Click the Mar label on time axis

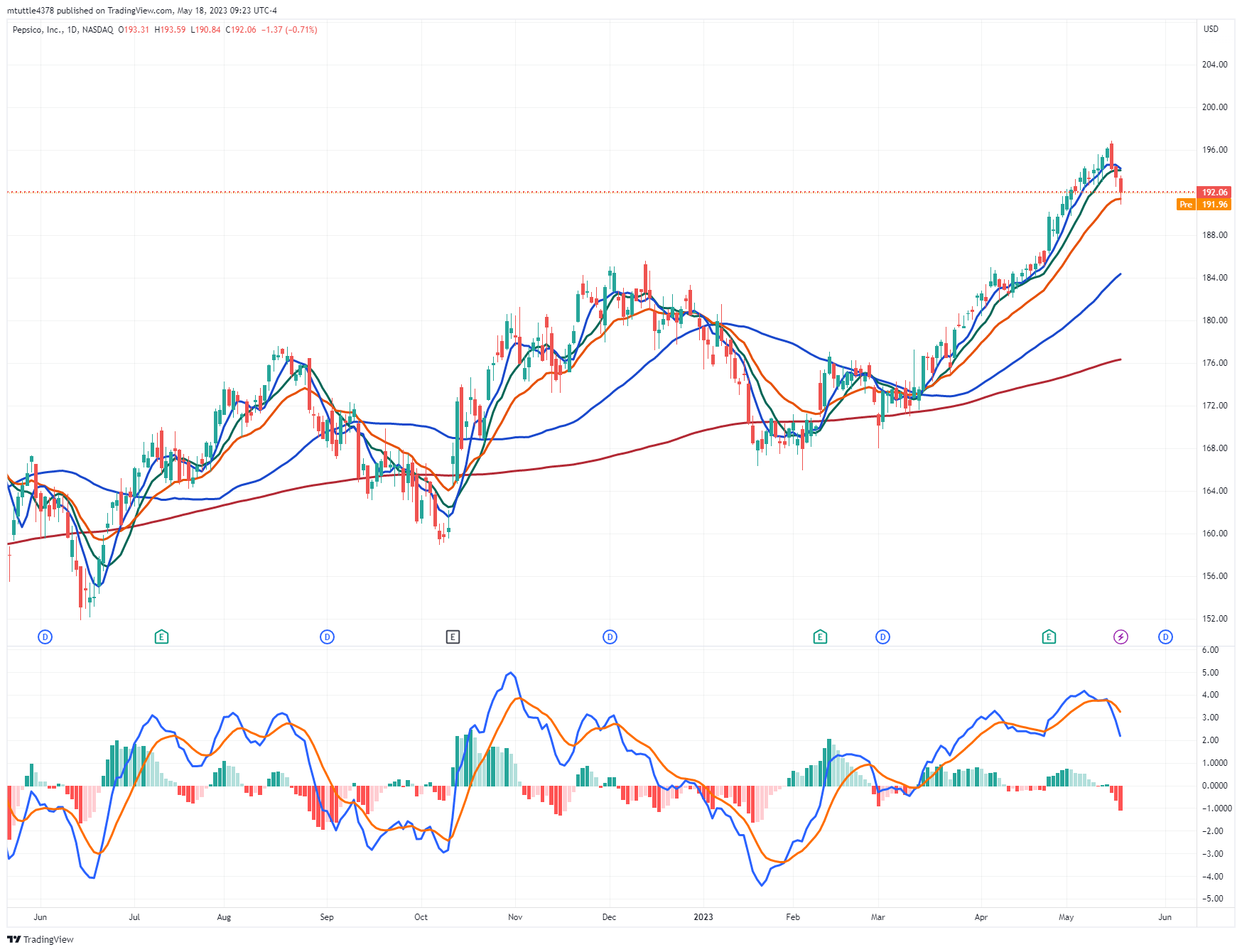(878, 917)
